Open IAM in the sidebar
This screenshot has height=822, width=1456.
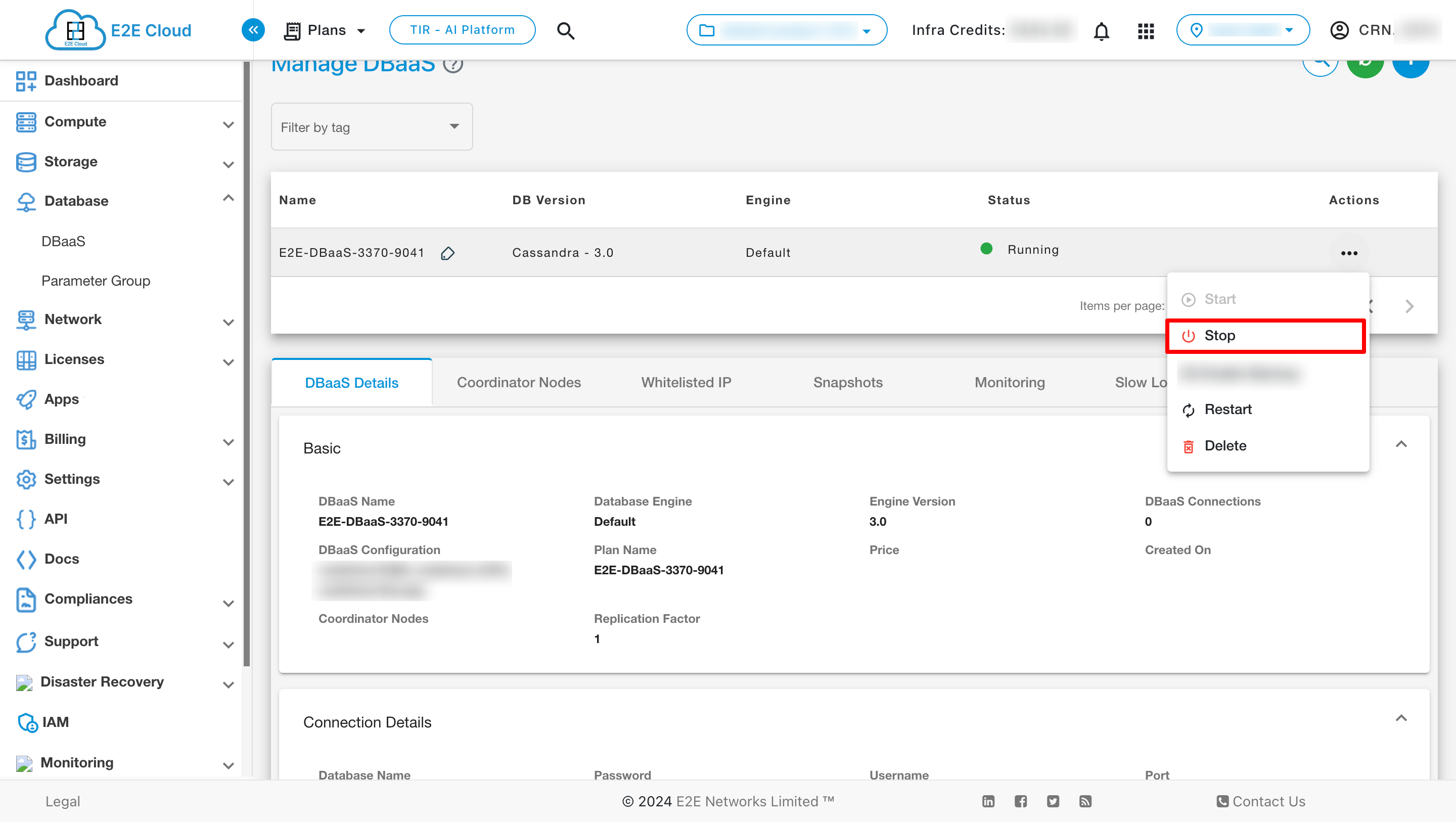tap(56, 722)
